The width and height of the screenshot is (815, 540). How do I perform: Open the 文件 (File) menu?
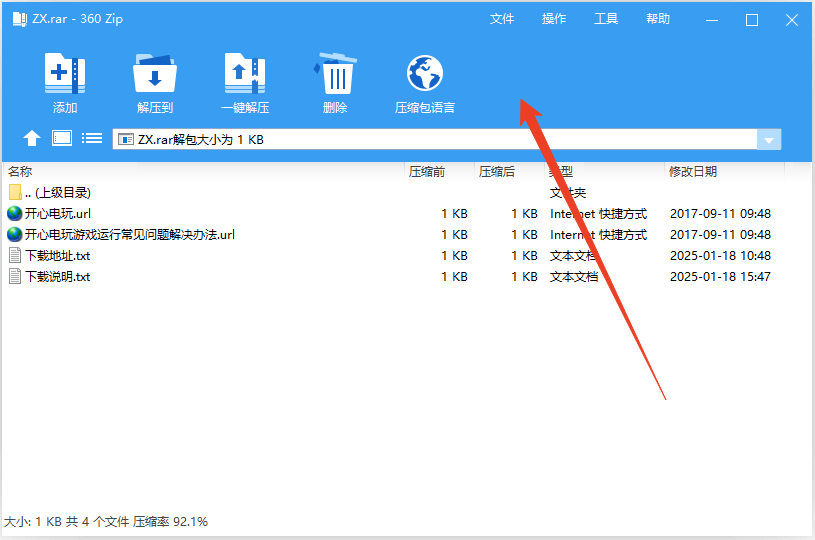(x=502, y=19)
